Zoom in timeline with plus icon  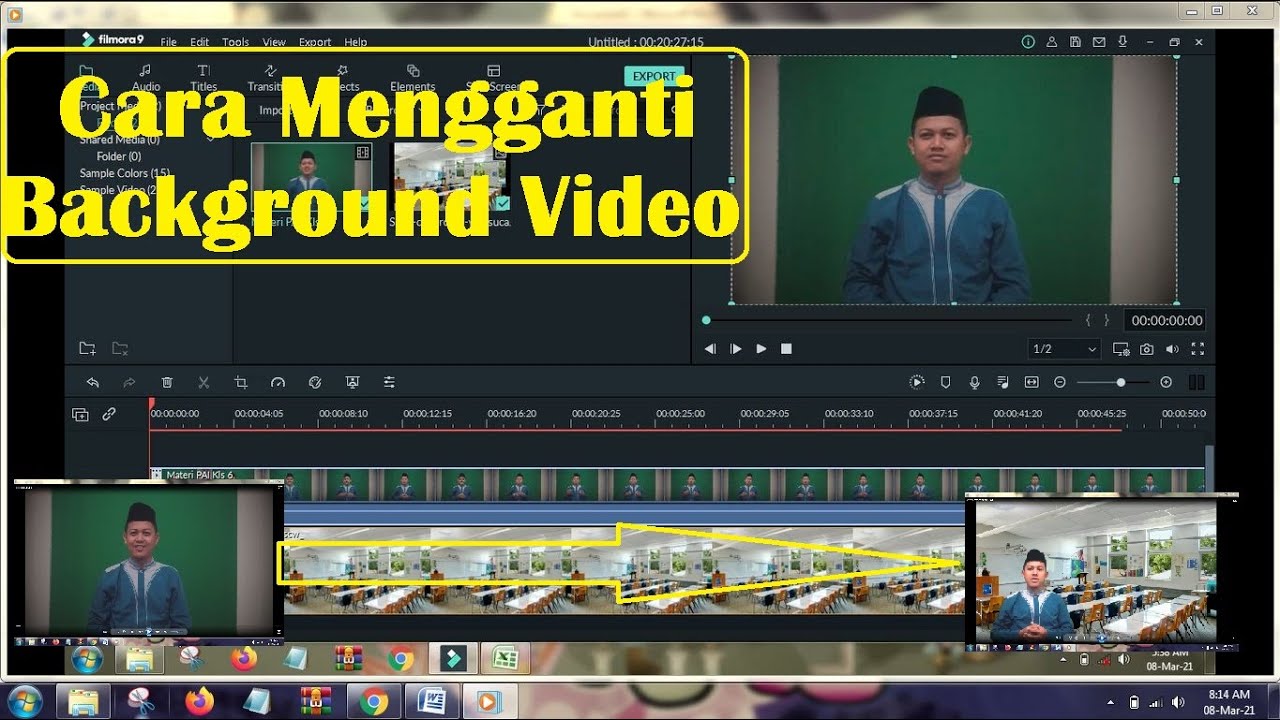[1166, 382]
